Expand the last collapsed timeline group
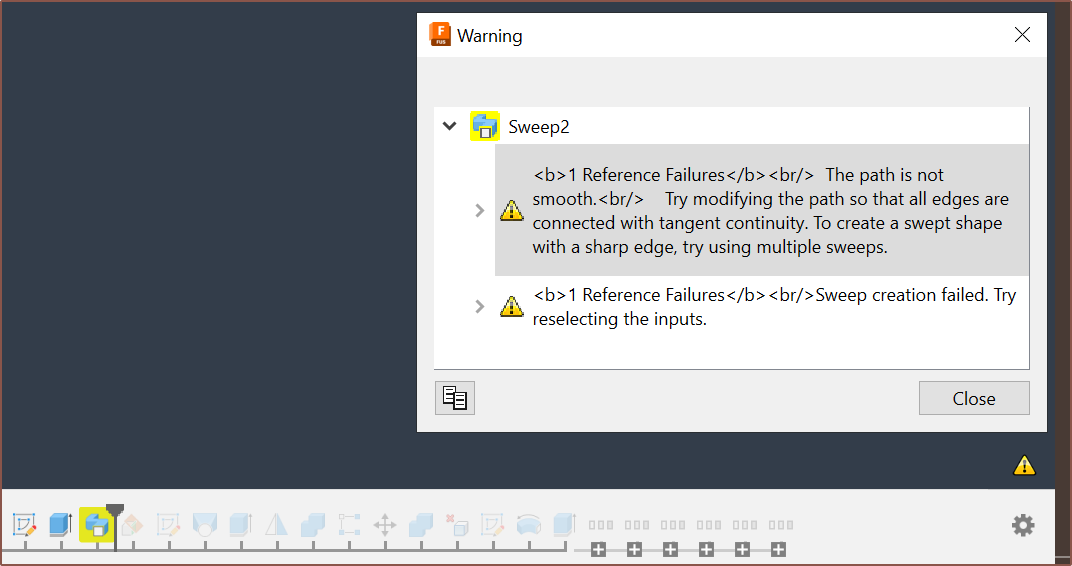 [x=778, y=549]
